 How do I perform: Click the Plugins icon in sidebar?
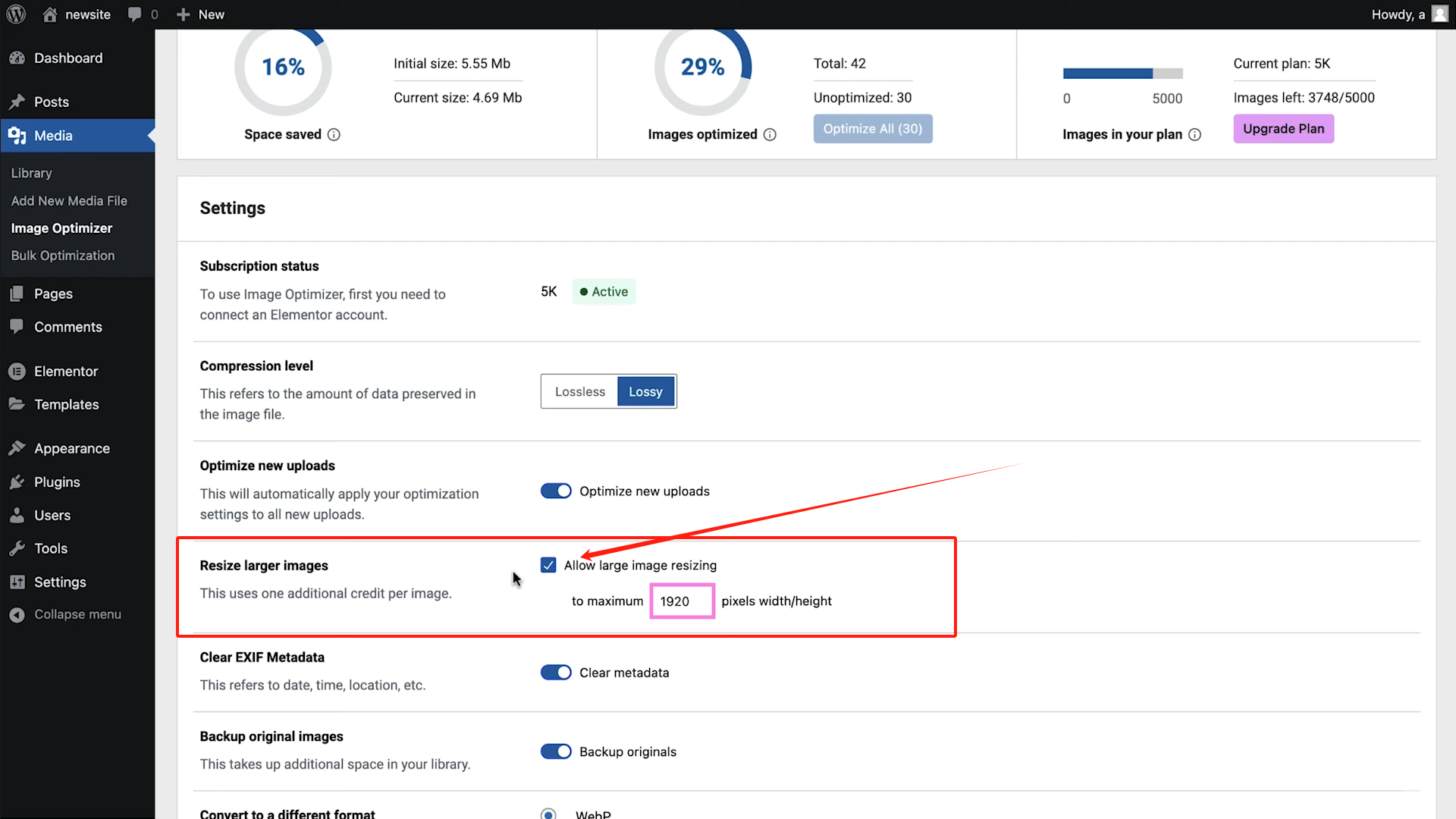17,482
